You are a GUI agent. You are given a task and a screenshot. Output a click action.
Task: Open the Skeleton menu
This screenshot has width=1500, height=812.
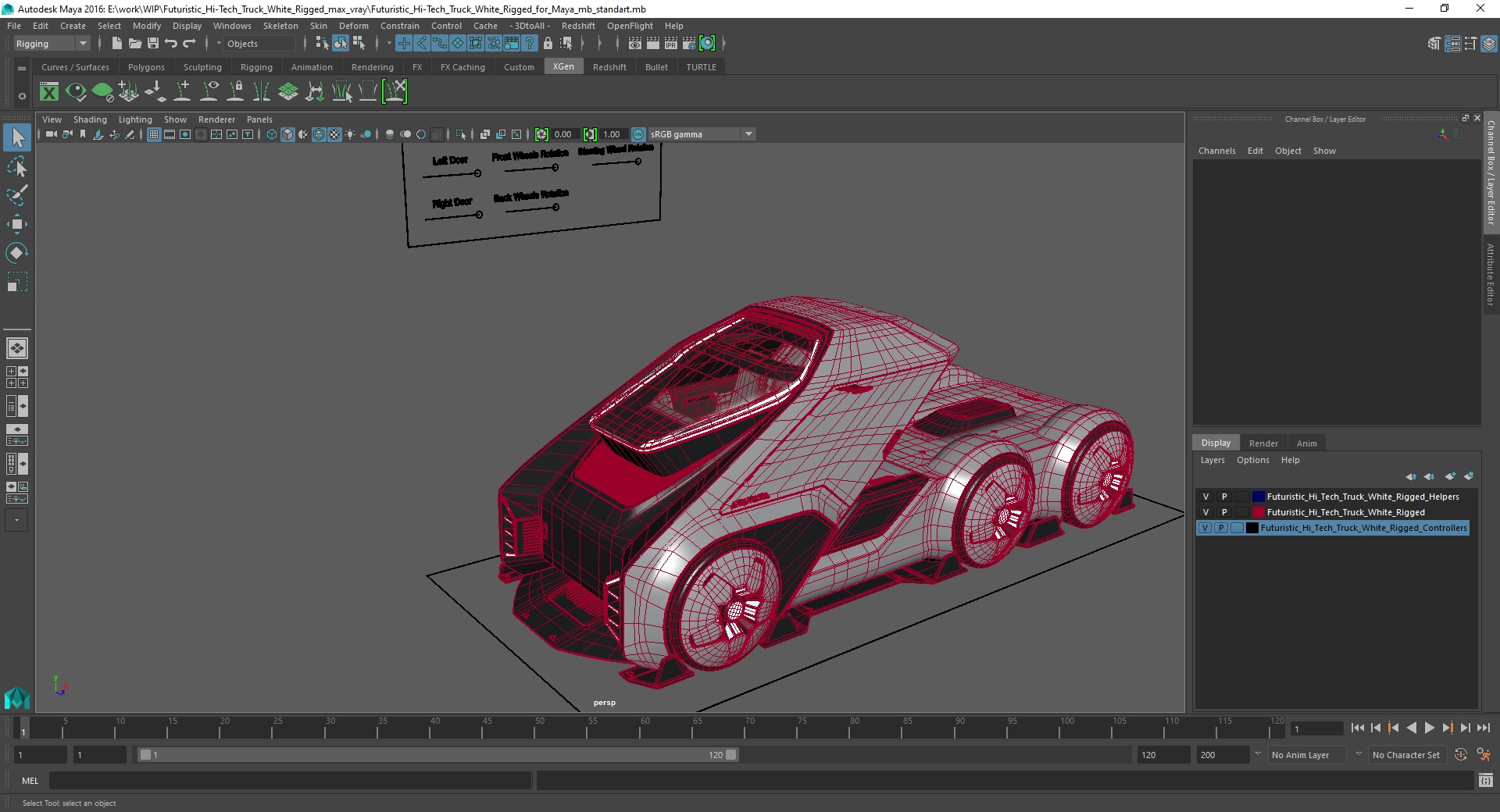(280, 26)
